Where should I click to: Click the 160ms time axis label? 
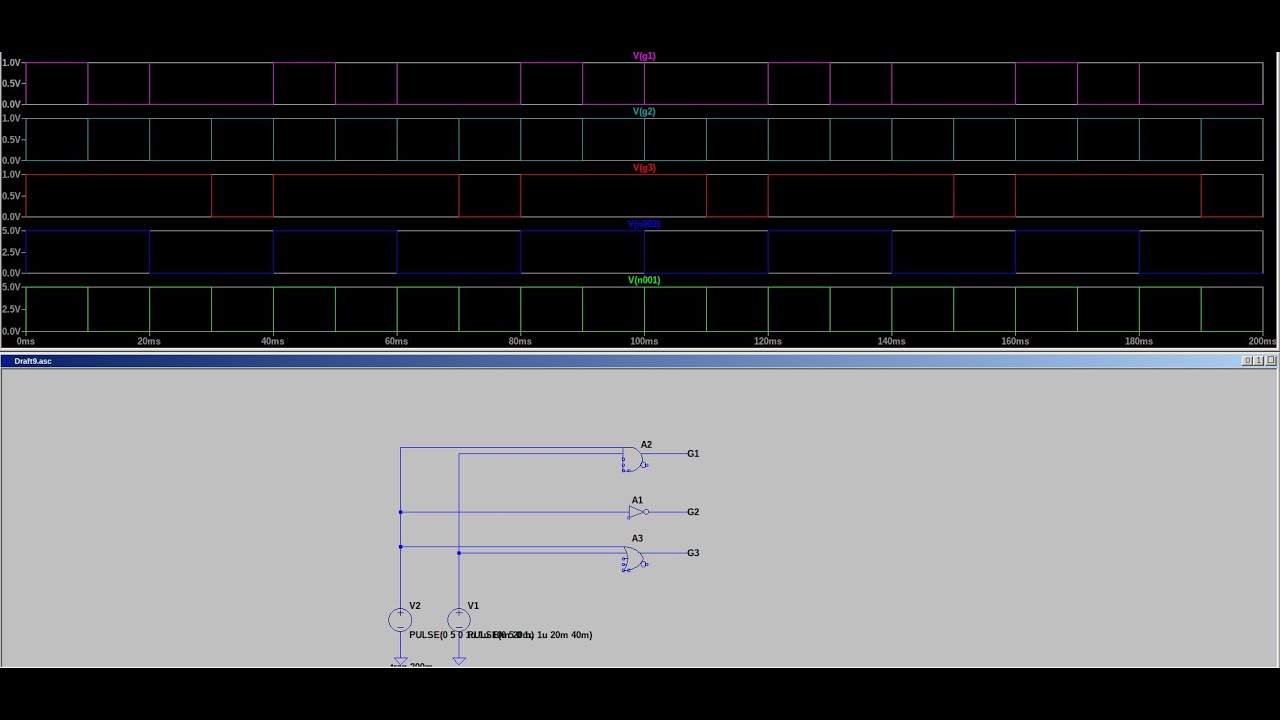coord(1015,341)
